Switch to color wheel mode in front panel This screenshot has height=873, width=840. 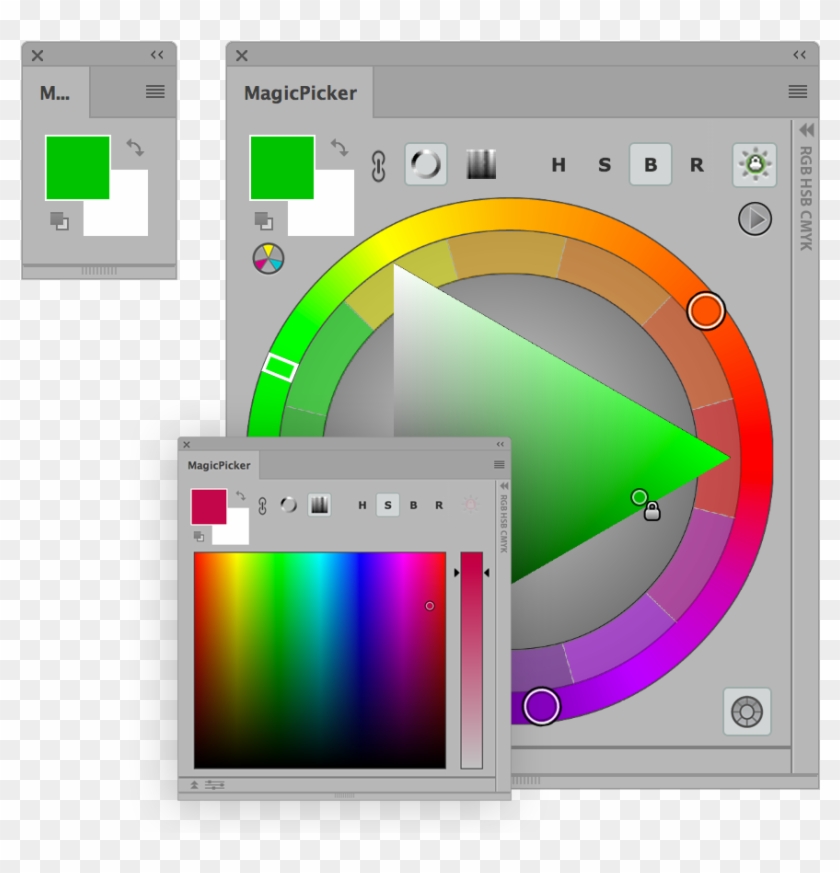click(288, 505)
